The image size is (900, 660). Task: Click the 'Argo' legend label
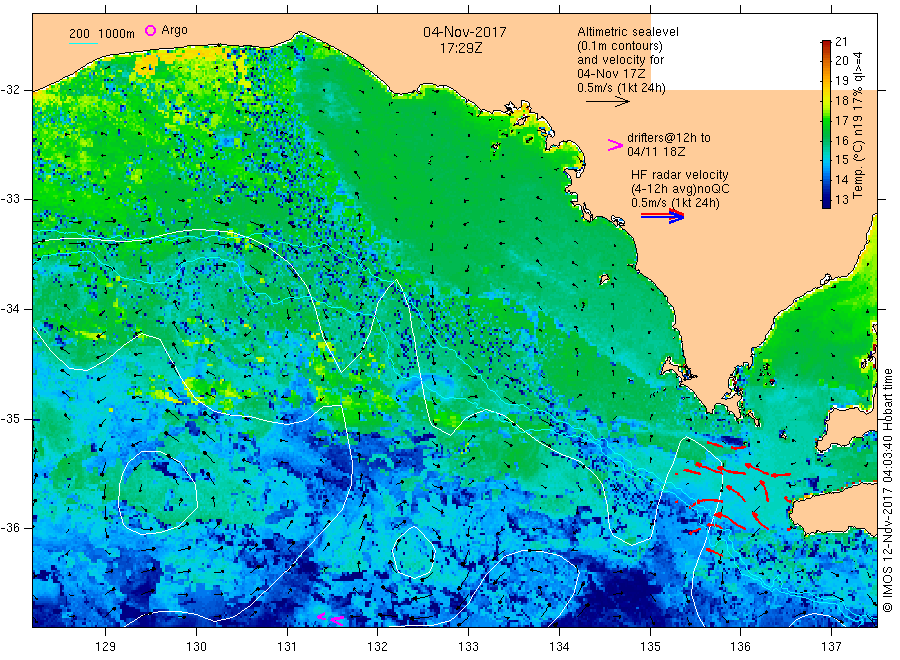pyautogui.click(x=174, y=30)
